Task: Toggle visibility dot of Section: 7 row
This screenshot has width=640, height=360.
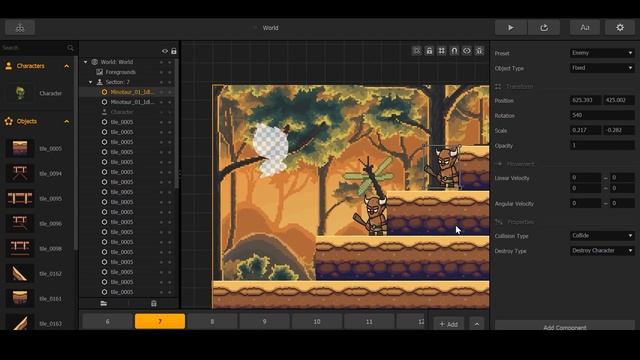Action: [x=162, y=82]
